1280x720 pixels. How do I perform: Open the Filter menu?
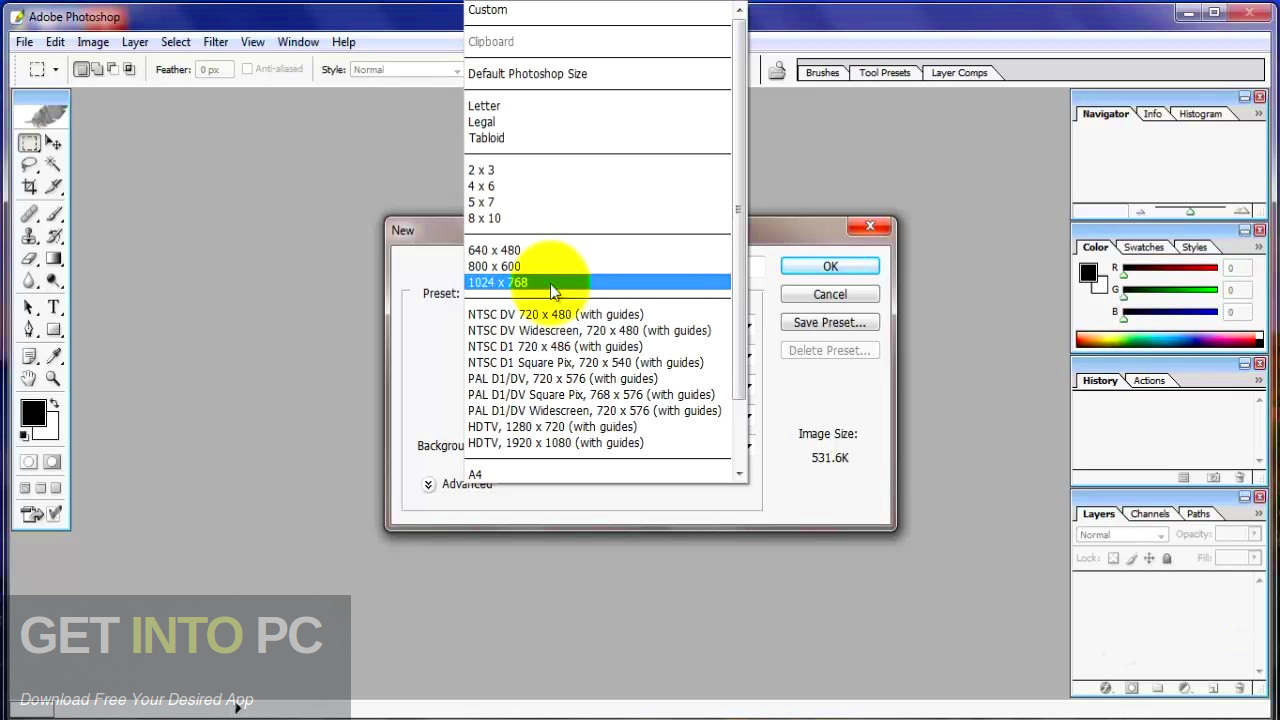216,42
